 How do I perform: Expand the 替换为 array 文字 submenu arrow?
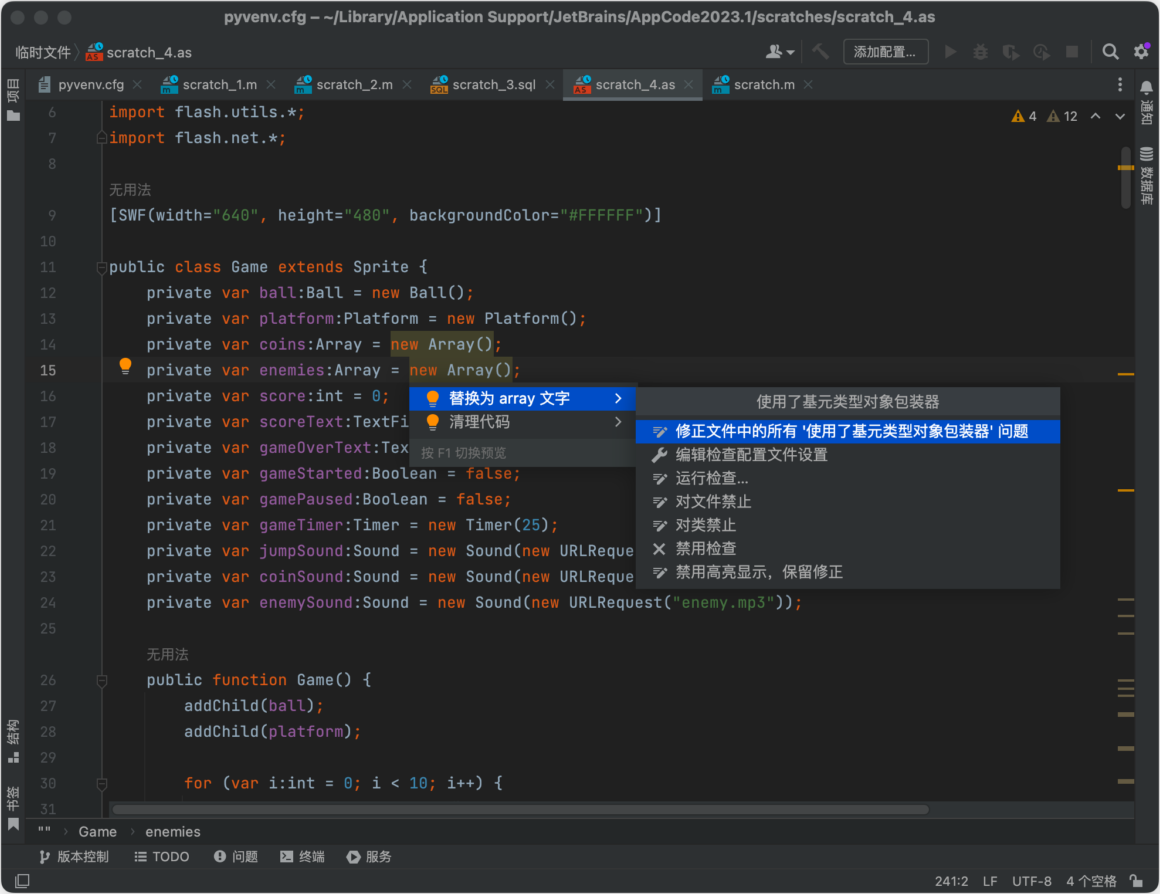point(618,399)
